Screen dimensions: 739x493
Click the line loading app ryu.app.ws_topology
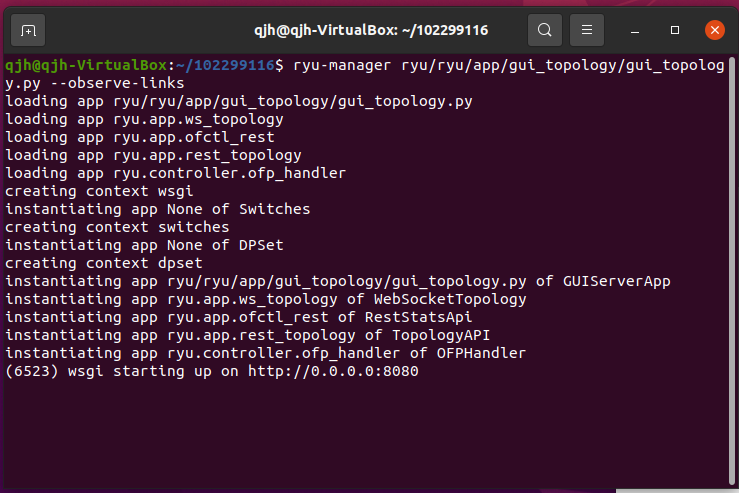[144, 119]
